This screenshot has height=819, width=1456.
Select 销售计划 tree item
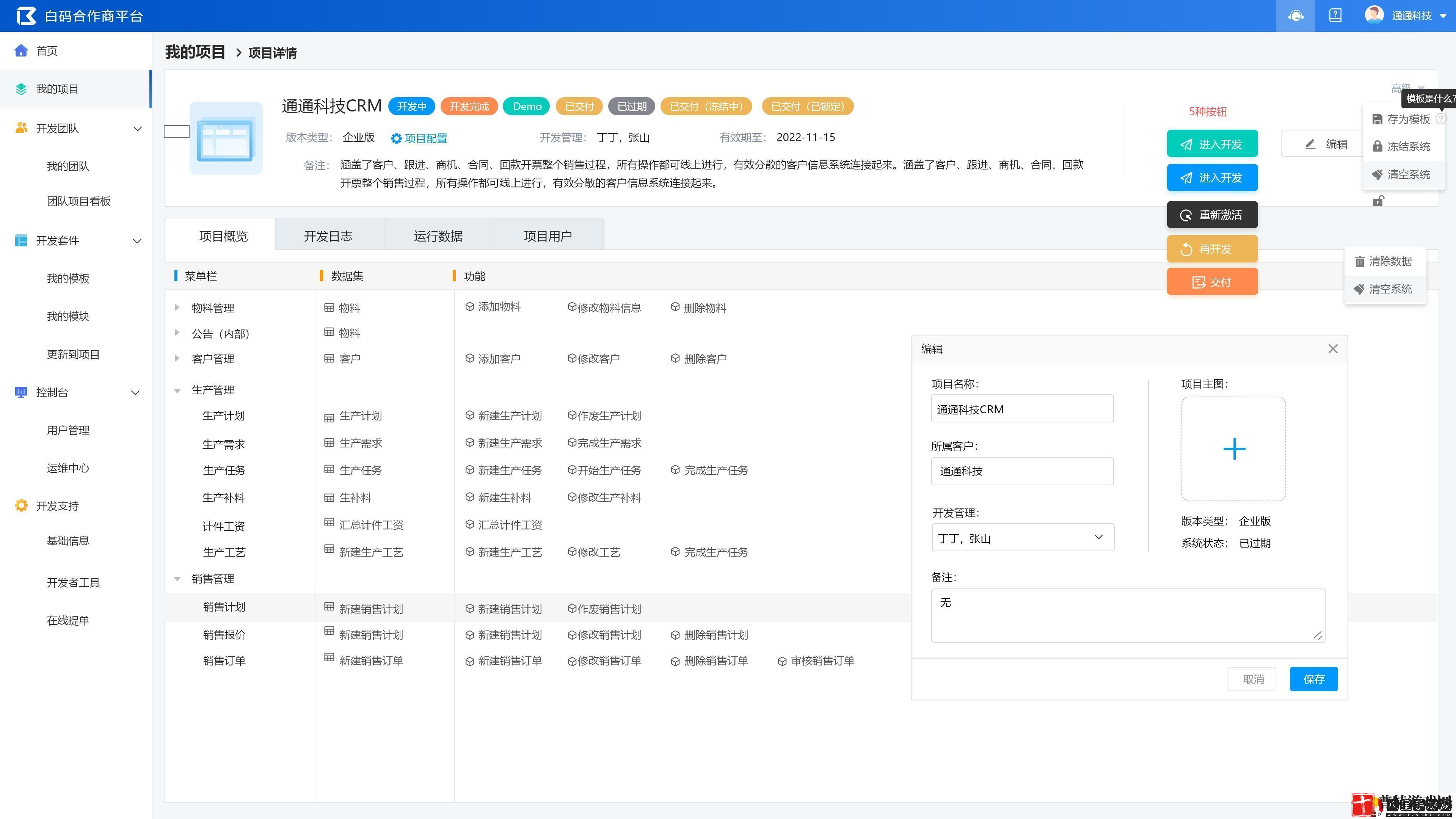coord(224,607)
